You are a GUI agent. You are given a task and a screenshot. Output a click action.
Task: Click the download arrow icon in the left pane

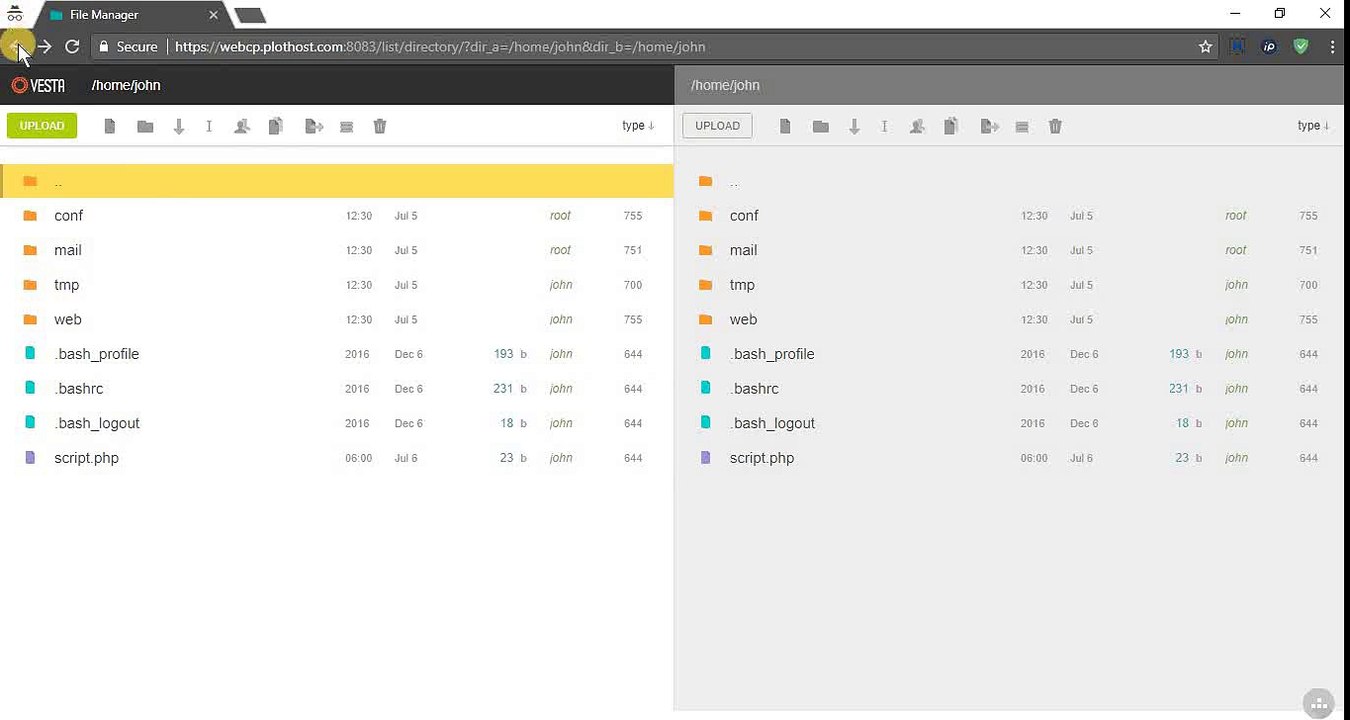click(x=179, y=126)
